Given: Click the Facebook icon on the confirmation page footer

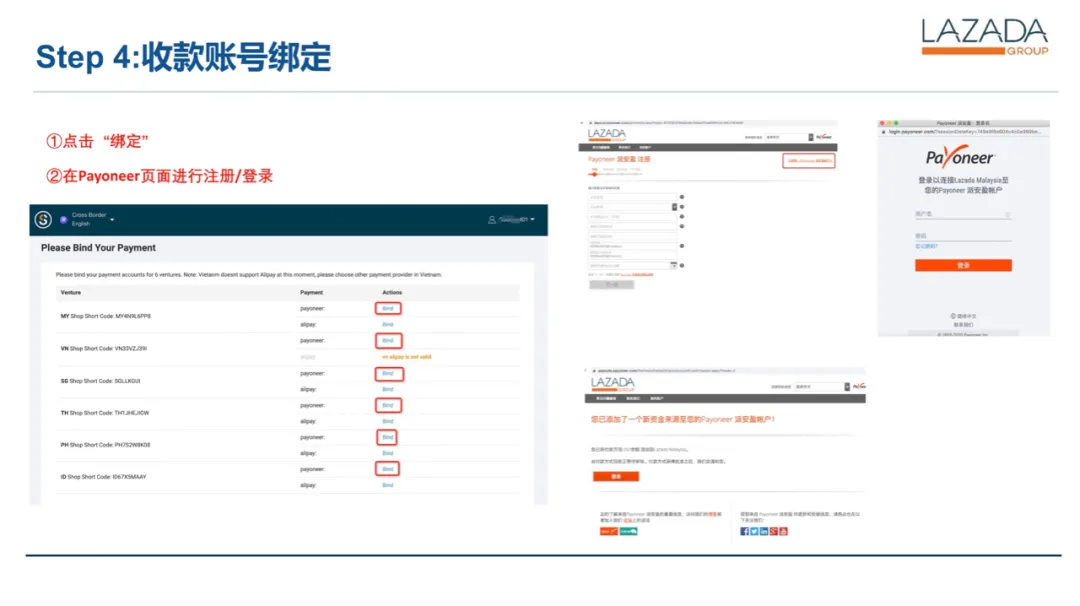Looking at the screenshot, I should (x=745, y=532).
